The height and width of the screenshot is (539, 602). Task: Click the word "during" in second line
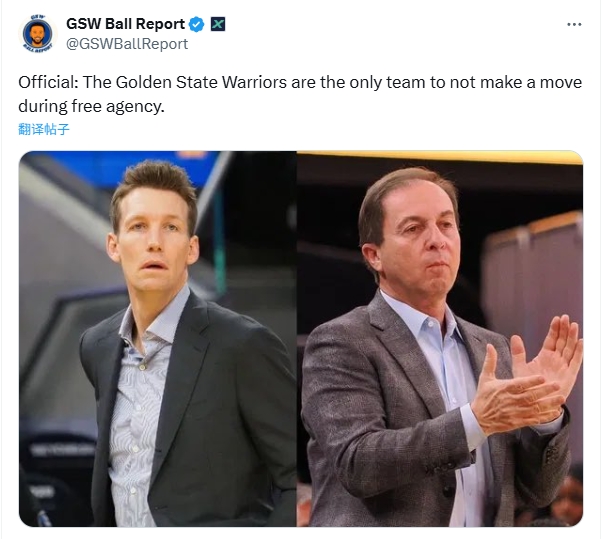(43, 106)
